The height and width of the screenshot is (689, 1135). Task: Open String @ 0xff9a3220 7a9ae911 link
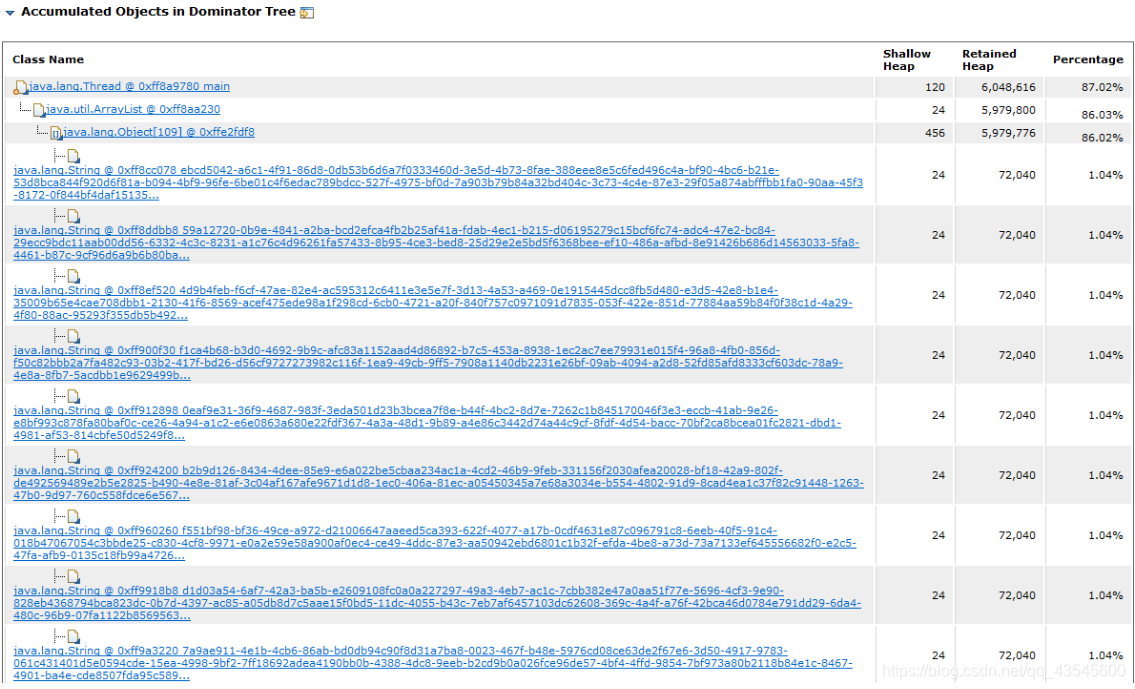pos(433,663)
